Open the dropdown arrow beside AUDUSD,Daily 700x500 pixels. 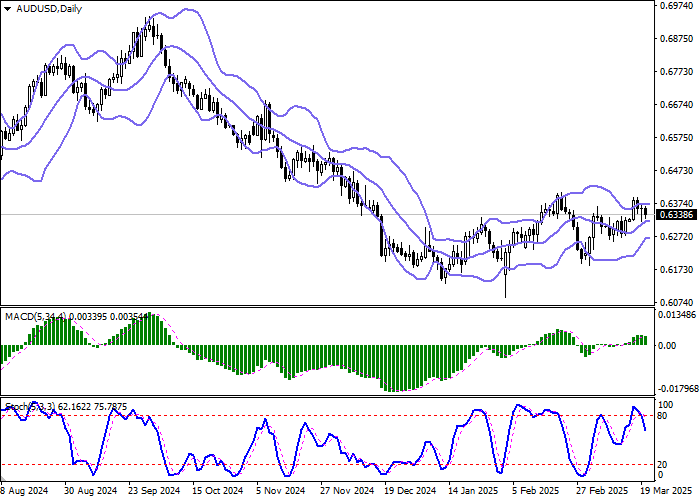click(x=7, y=9)
